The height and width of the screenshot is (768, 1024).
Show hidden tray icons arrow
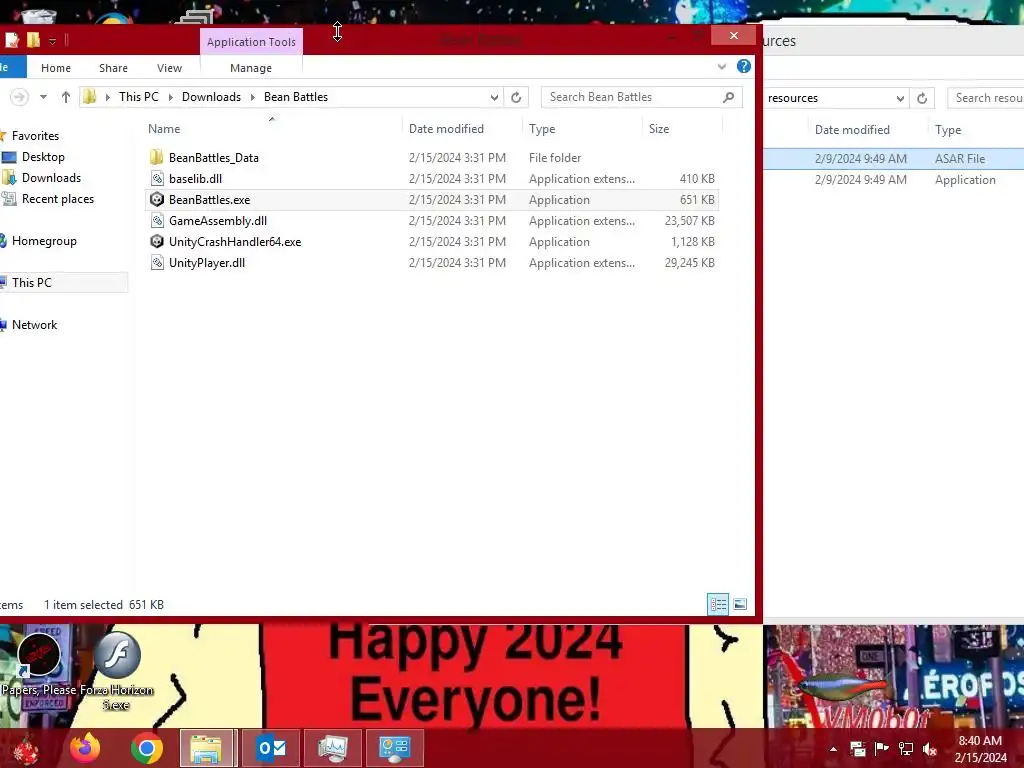coord(833,749)
